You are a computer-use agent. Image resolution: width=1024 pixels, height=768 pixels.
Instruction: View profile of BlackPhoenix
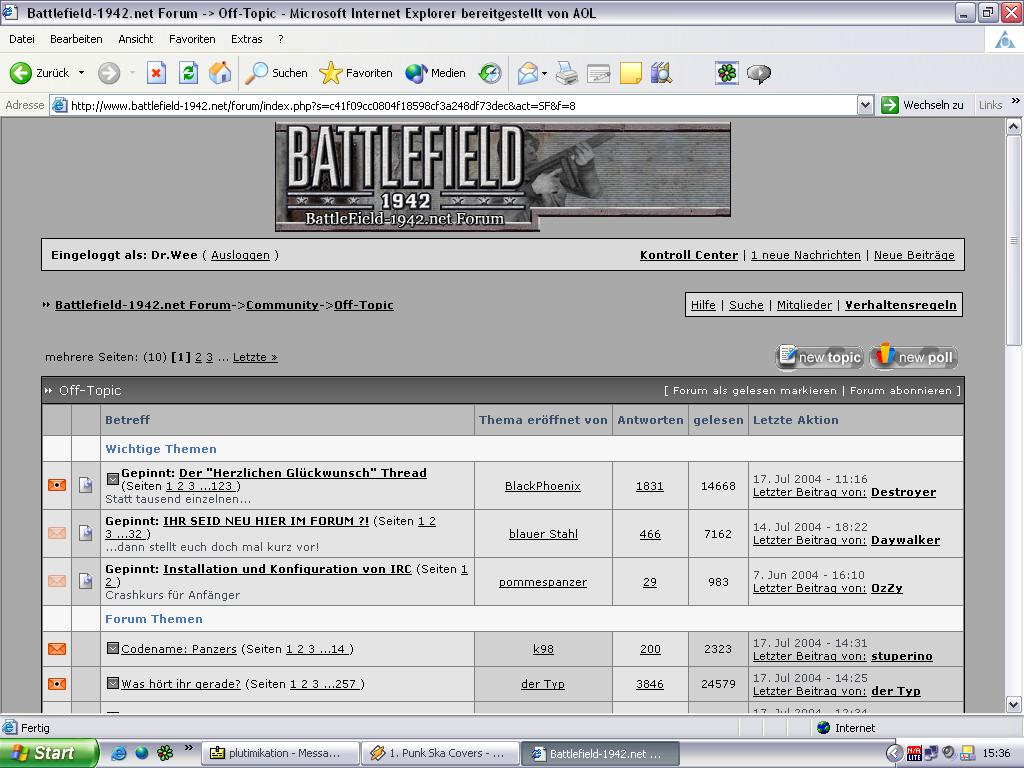coord(543,486)
